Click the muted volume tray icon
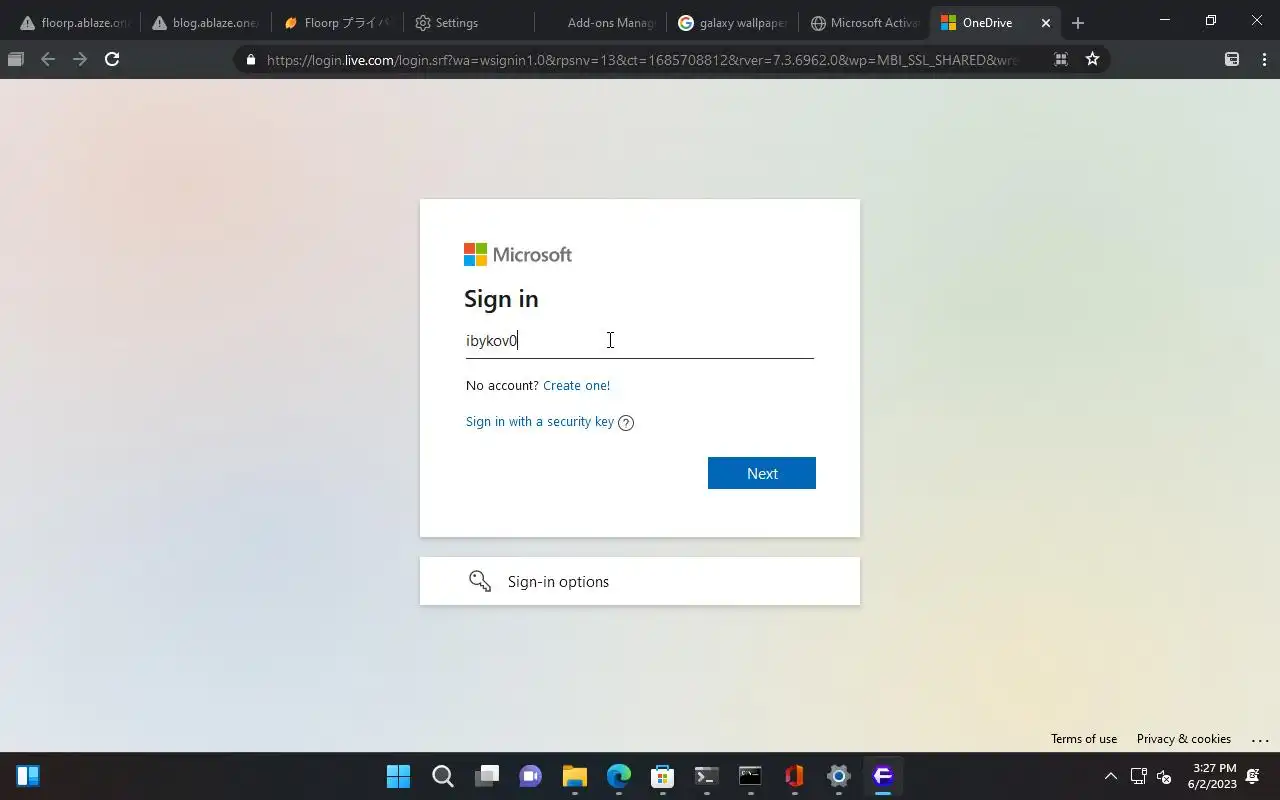This screenshot has width=1280, height=800. [x=1164, y=776]
